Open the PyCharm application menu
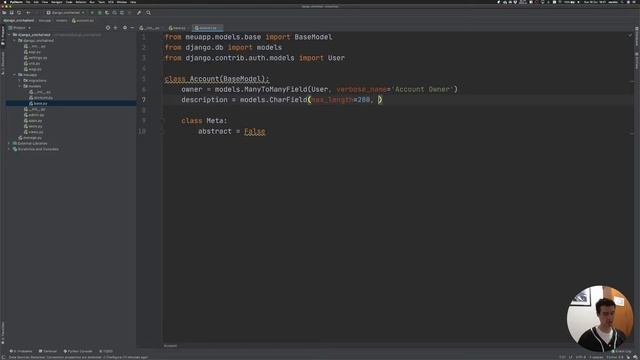Viewport: 640px width, 360px height. pyautogui.click(x=16, y=2)
